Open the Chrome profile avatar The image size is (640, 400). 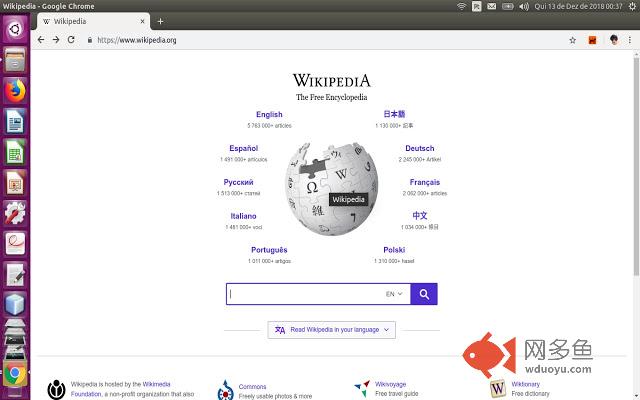click(x=613, y=40)
